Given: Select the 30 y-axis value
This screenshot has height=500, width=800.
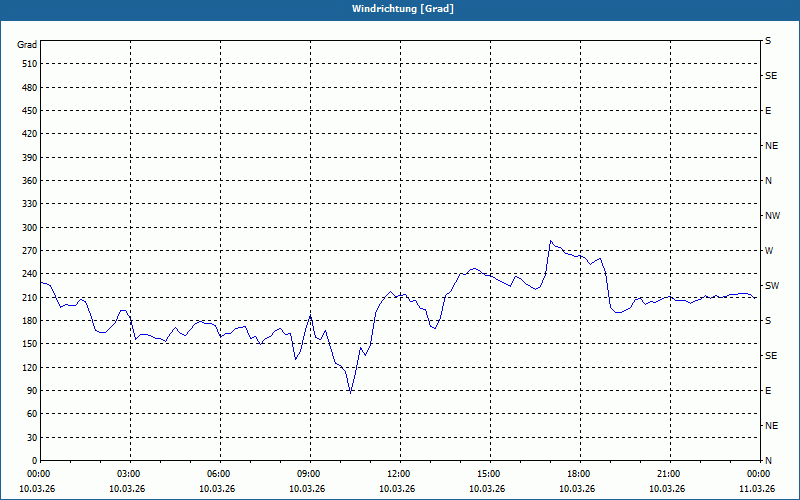Looking at the screenshot, I should pos(32,438).
